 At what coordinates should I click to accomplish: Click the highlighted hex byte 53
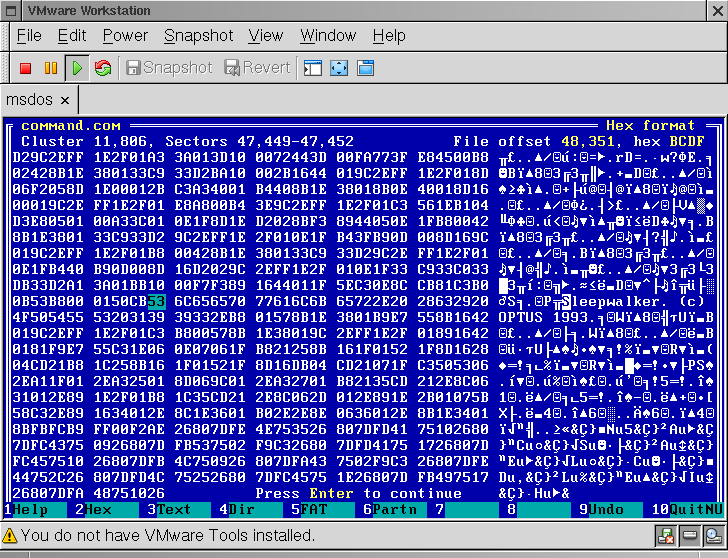click(156, 302)
